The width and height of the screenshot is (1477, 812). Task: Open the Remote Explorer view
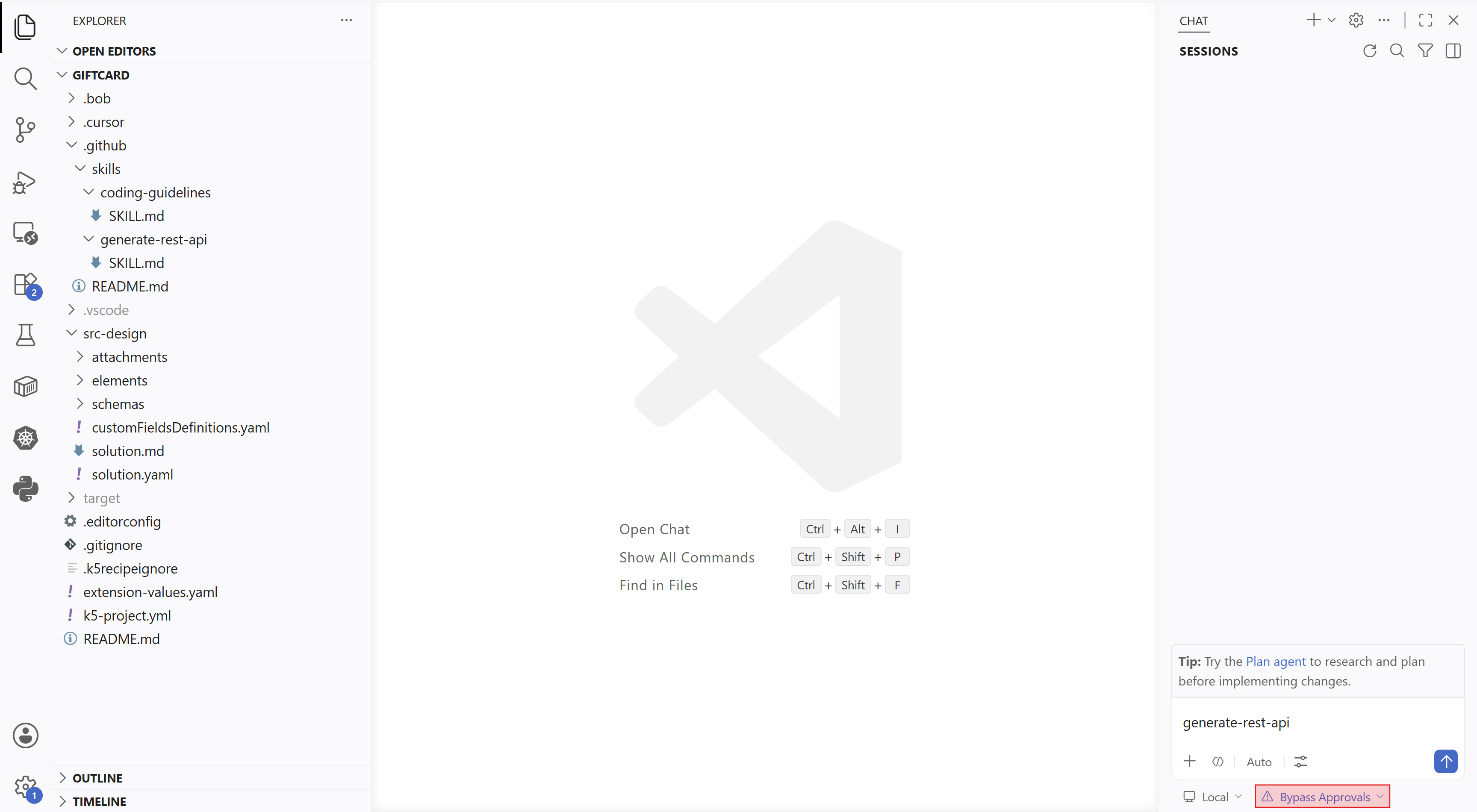click(x=25, y=233)
